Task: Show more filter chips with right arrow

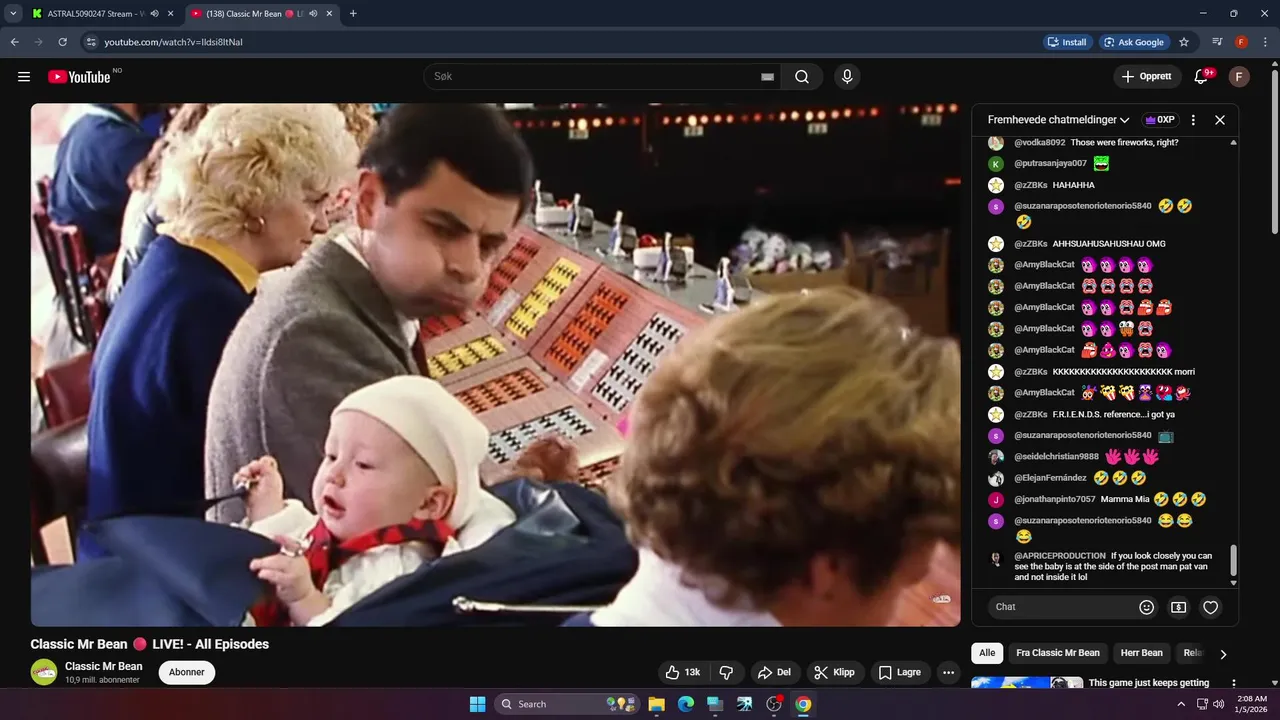Action: [1223, 654]
